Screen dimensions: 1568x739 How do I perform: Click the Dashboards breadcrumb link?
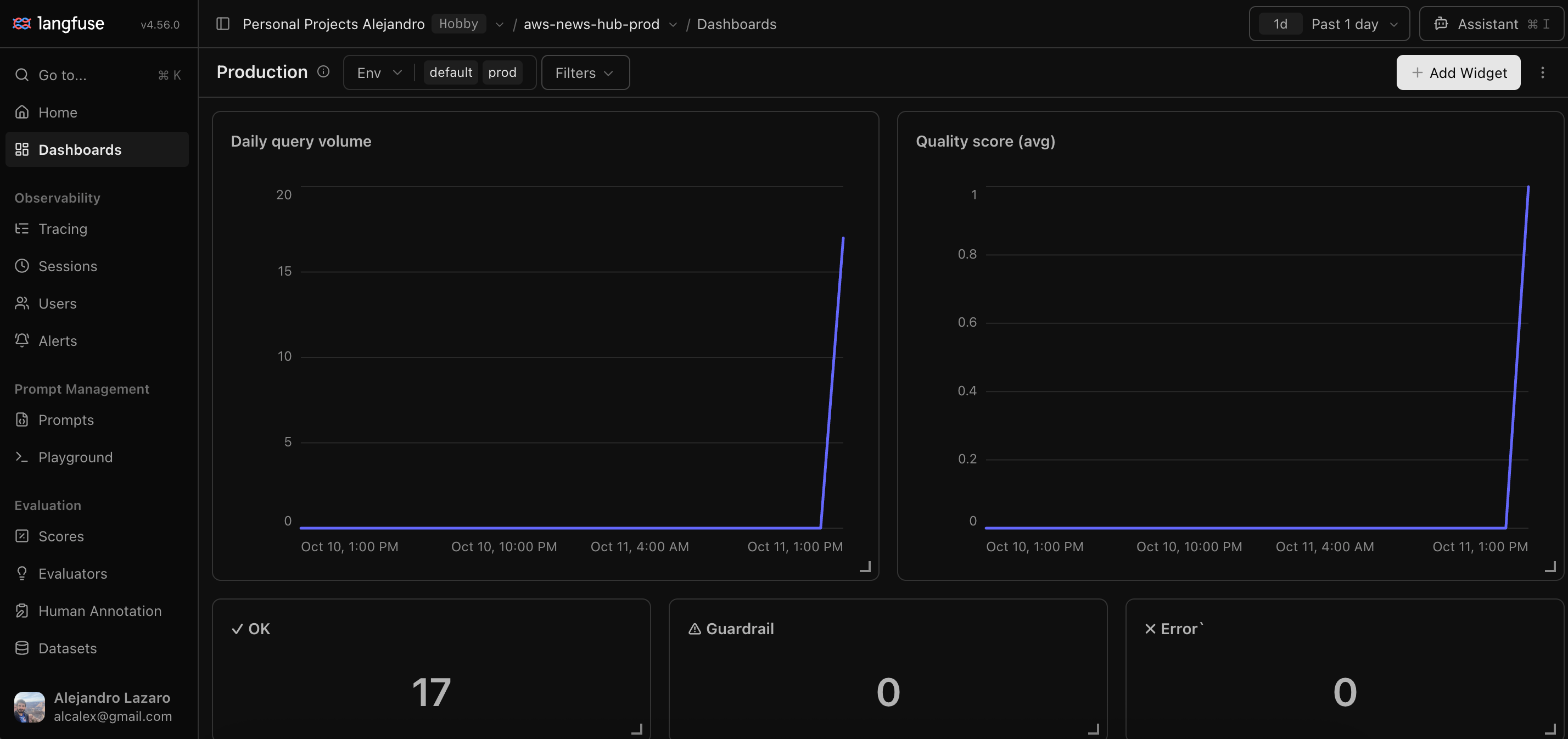coord(737,24)
